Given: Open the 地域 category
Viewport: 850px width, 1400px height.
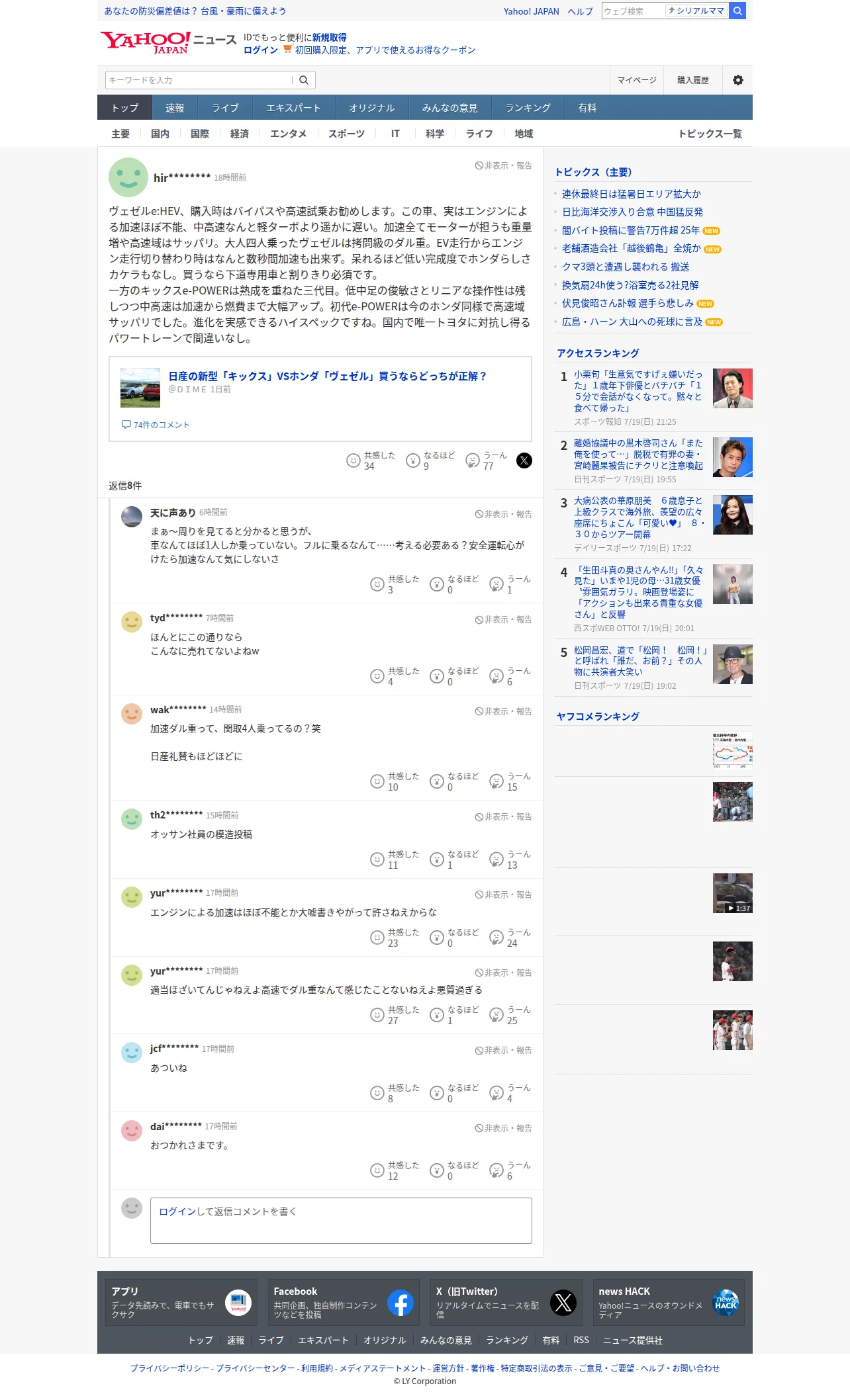Looking at the screenshot, I should click(x=524, y=134).
